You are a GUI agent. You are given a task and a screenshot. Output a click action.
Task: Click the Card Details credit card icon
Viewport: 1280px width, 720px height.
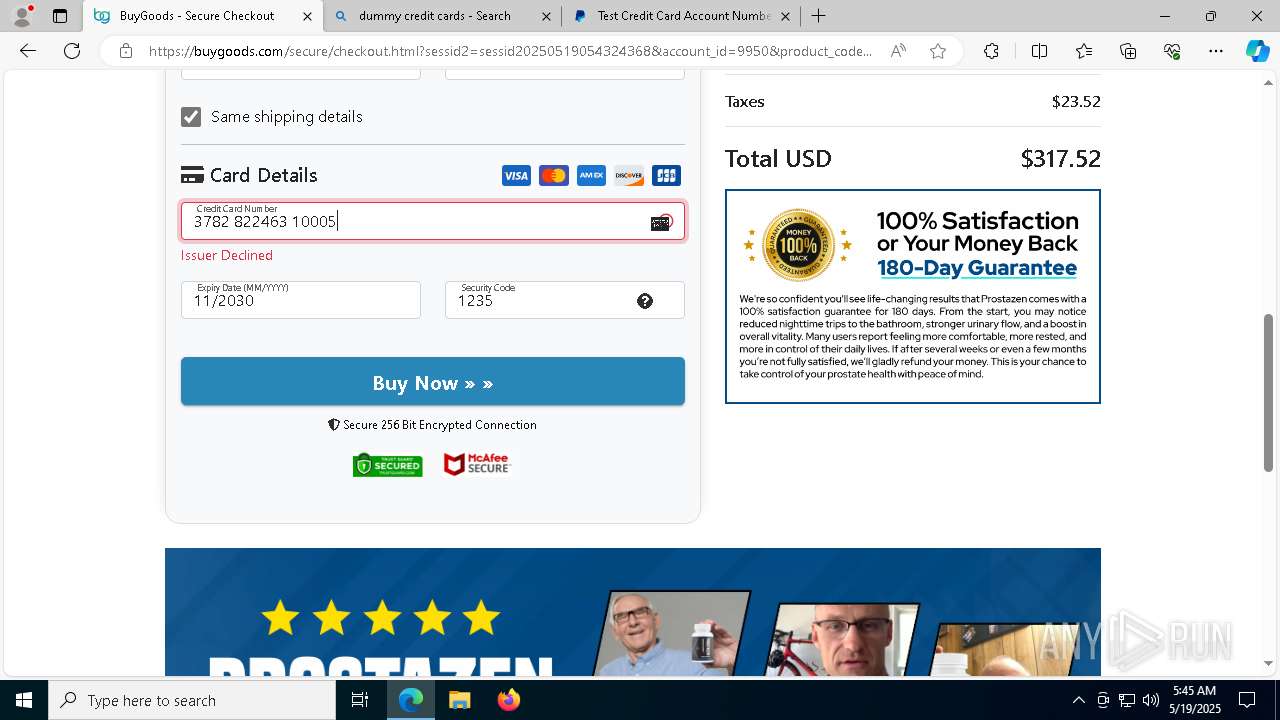(x=192, y=175)
